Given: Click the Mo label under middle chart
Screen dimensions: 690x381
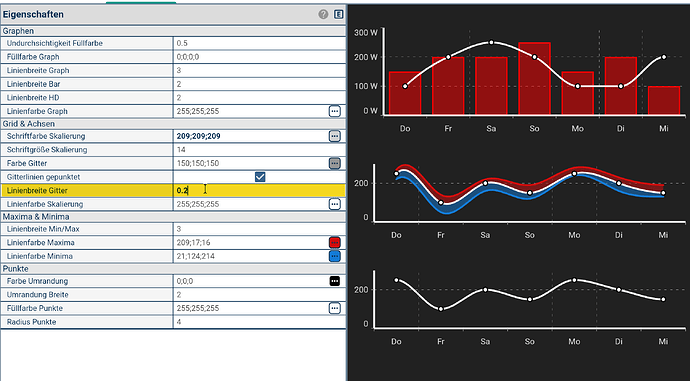Looking at the screenshot, I should 574,235.
